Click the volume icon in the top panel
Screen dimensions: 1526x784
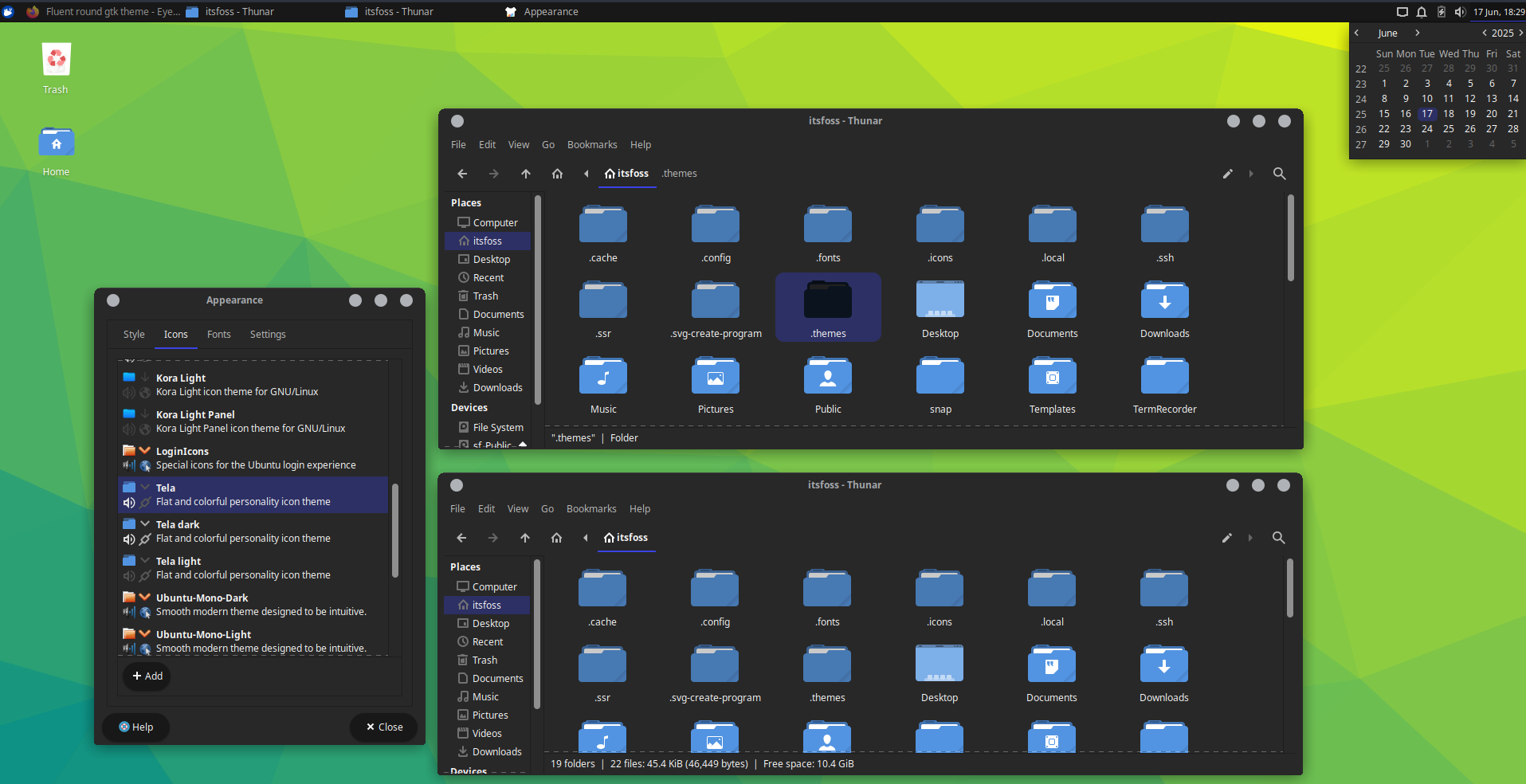[1461, 11]
